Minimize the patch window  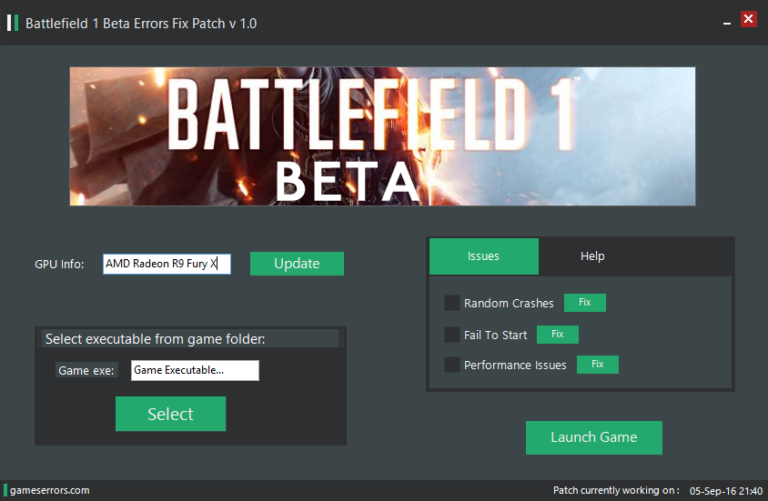pyautogui.click(x=727, y=23)
